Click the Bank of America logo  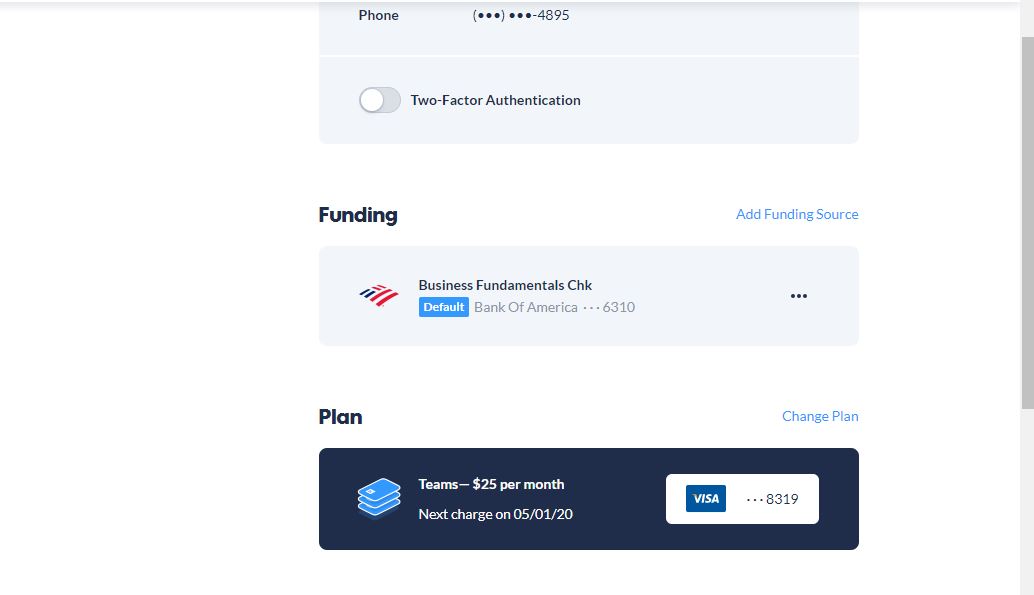click(x=378, y=295)
